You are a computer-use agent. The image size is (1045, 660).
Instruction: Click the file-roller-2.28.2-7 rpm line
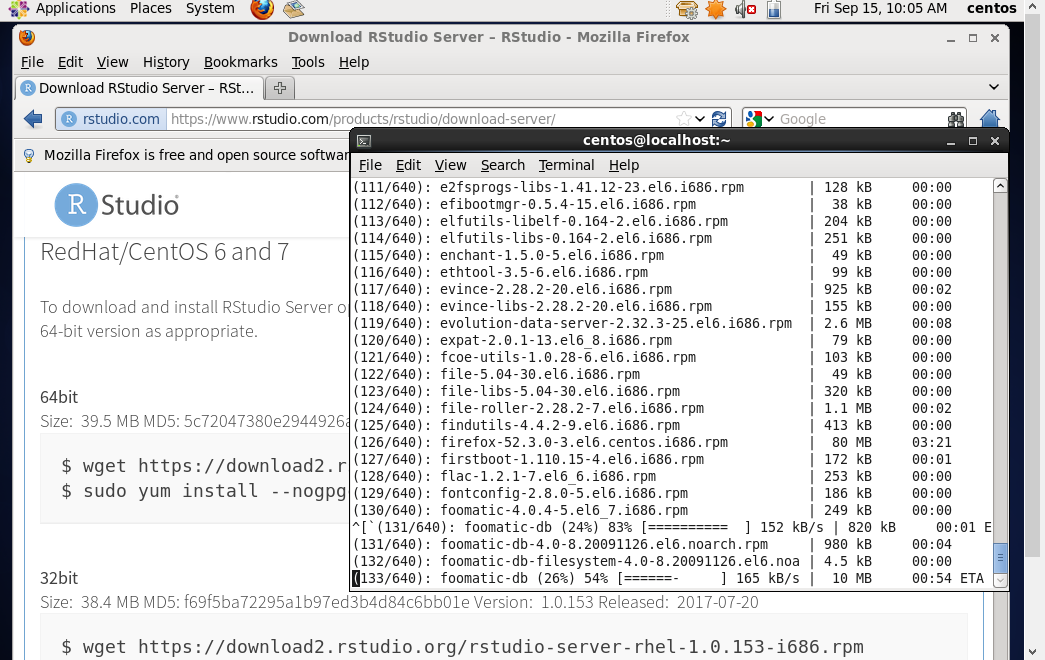(652, 408)
